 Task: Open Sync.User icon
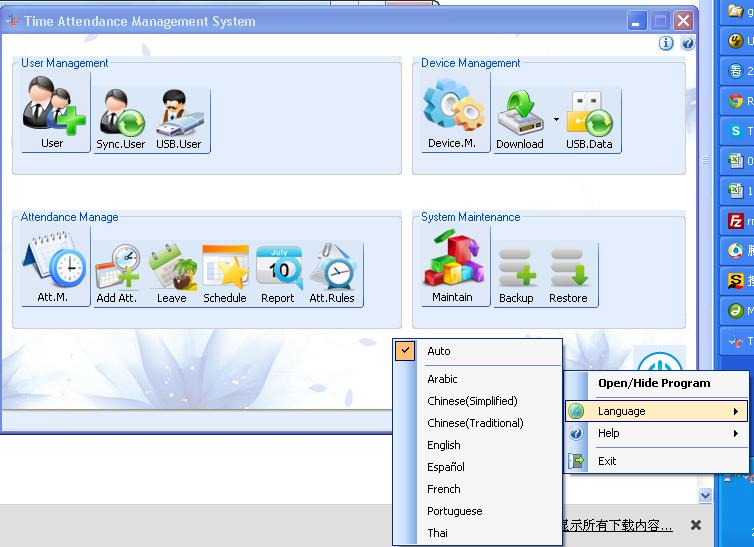point(121,120)
